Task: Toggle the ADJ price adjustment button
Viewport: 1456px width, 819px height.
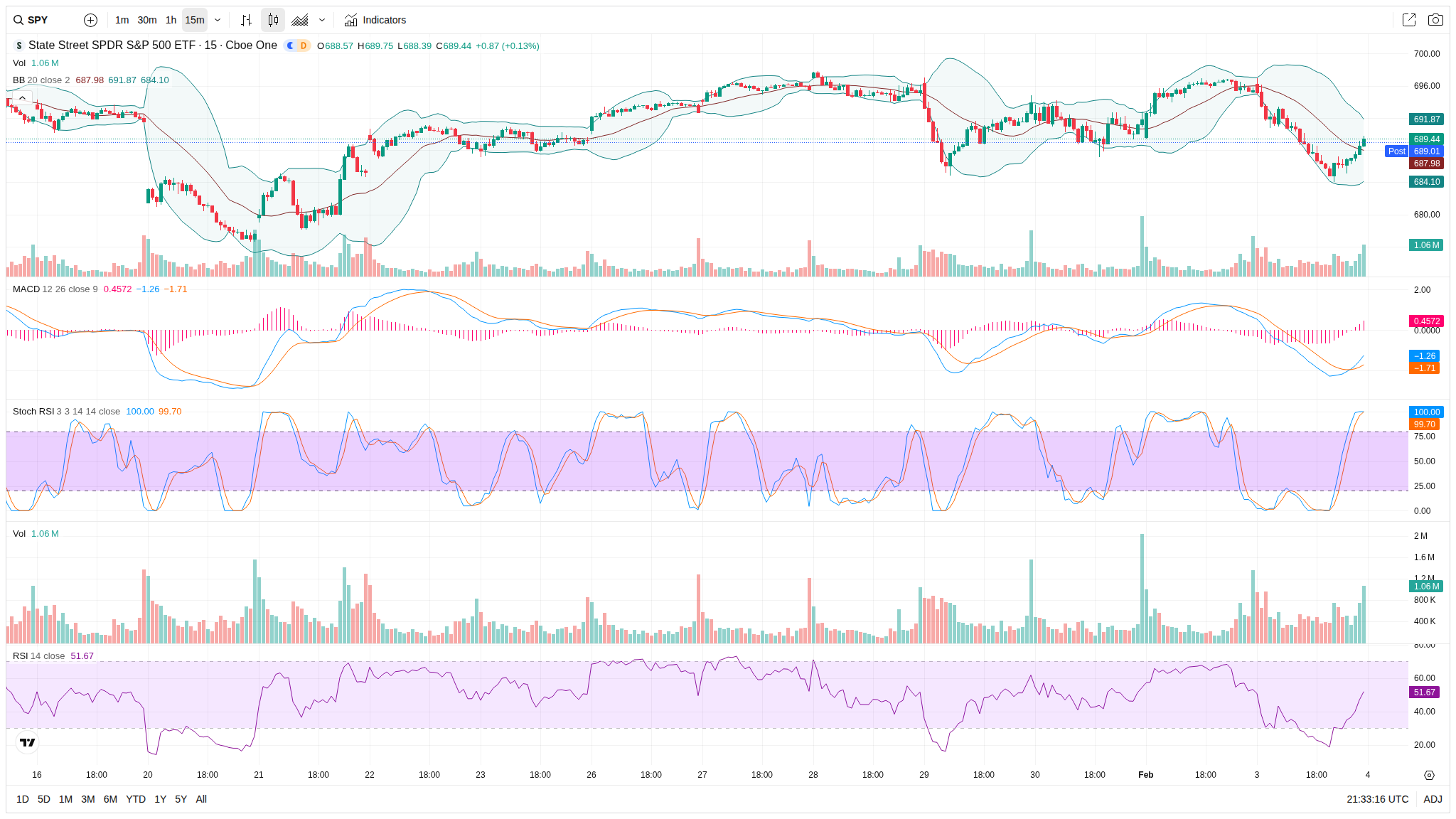Action: point(1433,799)
